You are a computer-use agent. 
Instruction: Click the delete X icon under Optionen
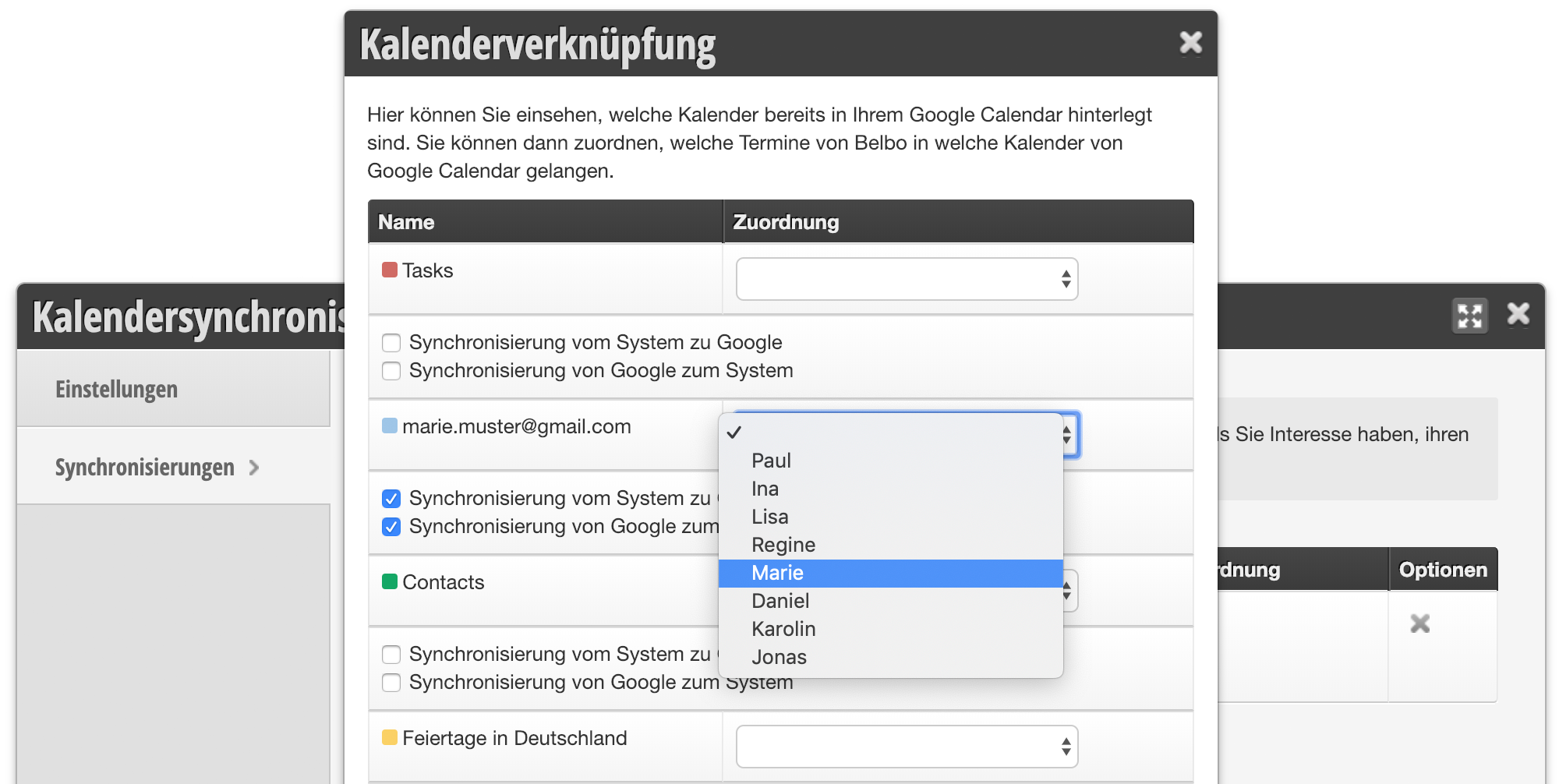[1419, 623]
